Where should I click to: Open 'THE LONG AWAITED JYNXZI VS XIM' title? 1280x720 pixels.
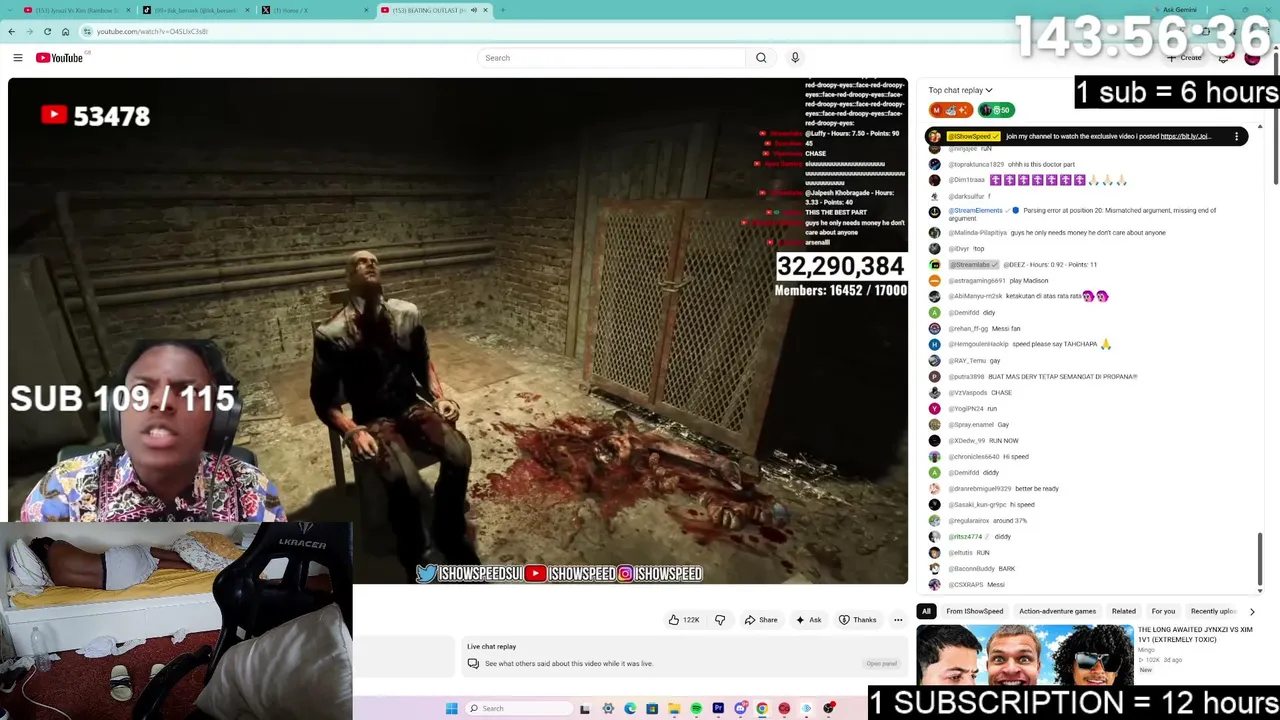[x=1195, y=635]
